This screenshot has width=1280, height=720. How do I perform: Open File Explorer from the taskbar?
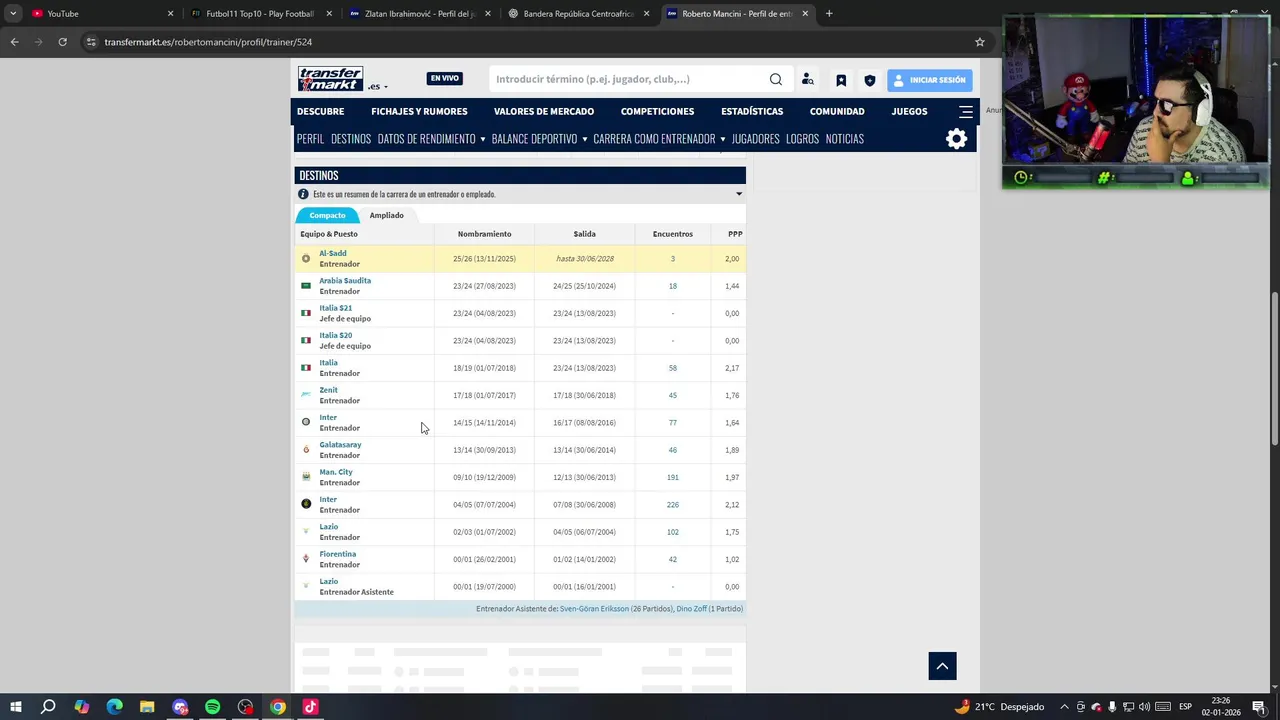click(x=147, y=707)
